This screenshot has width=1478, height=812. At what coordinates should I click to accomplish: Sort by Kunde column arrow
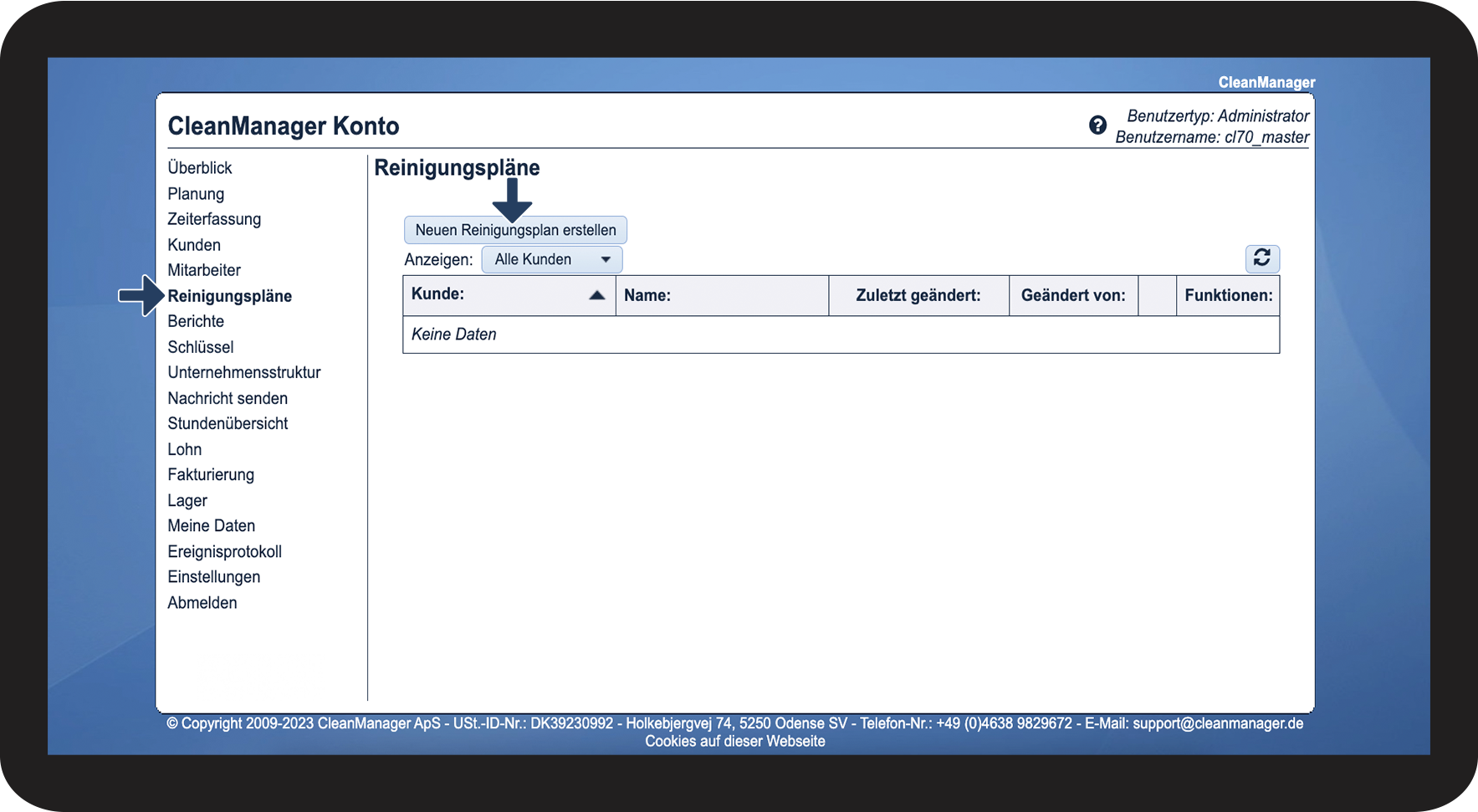[596, 295]
